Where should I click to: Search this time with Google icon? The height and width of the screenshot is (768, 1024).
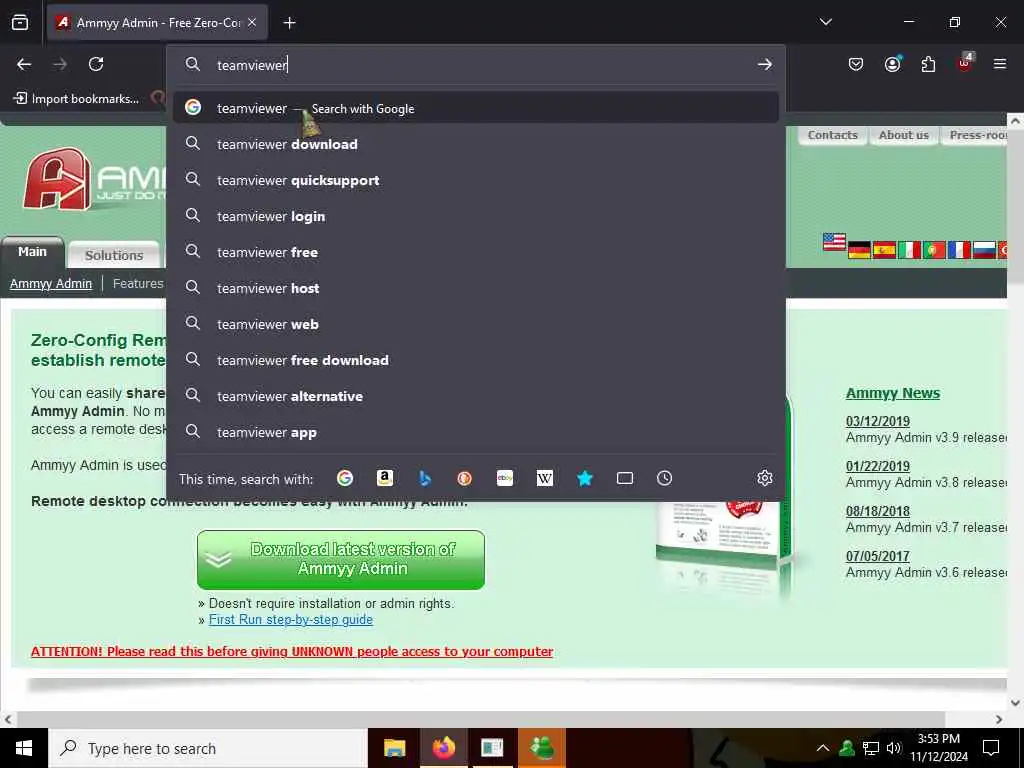coord(345,478)
